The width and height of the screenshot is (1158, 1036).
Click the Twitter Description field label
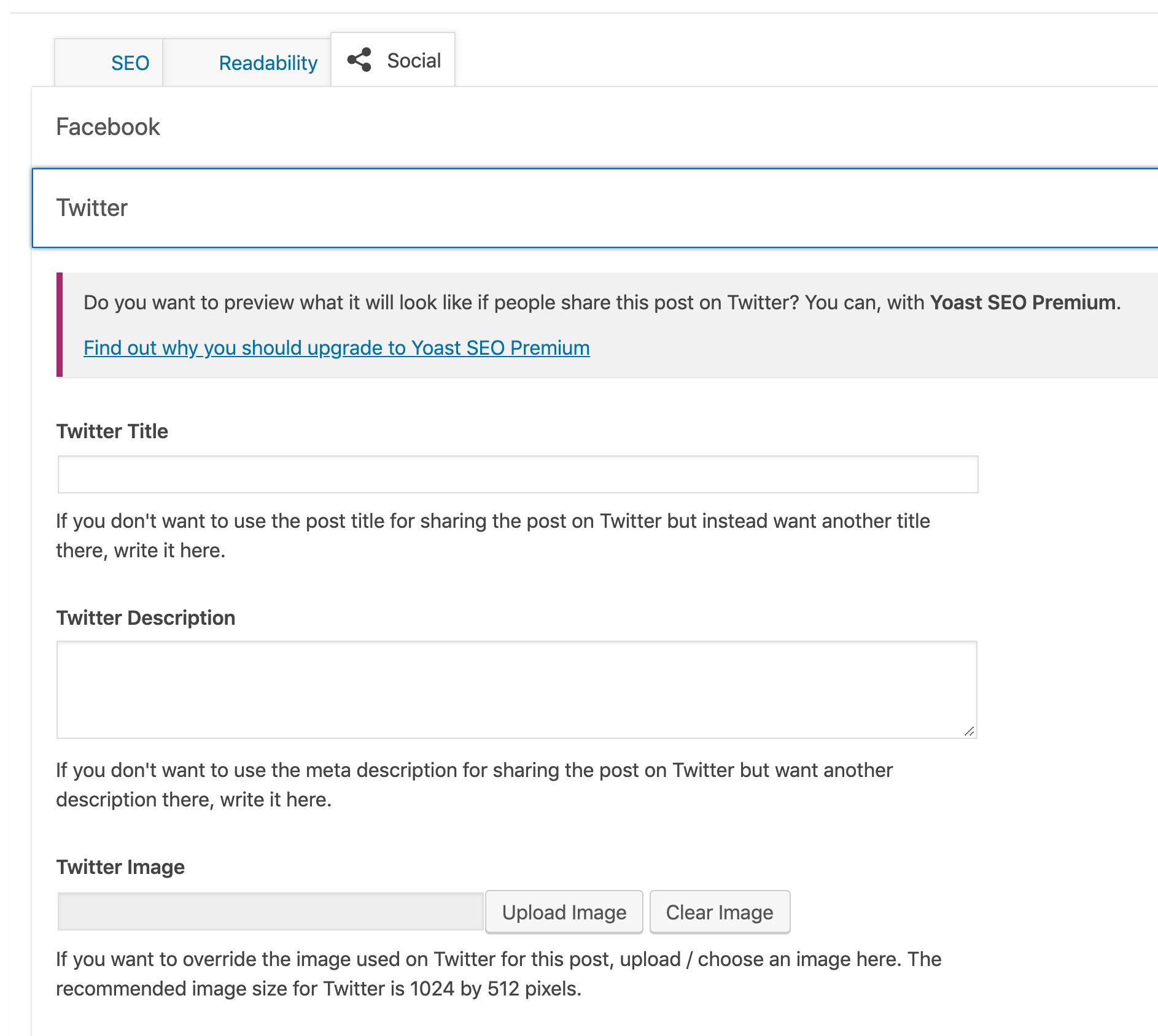pos(146,618)
